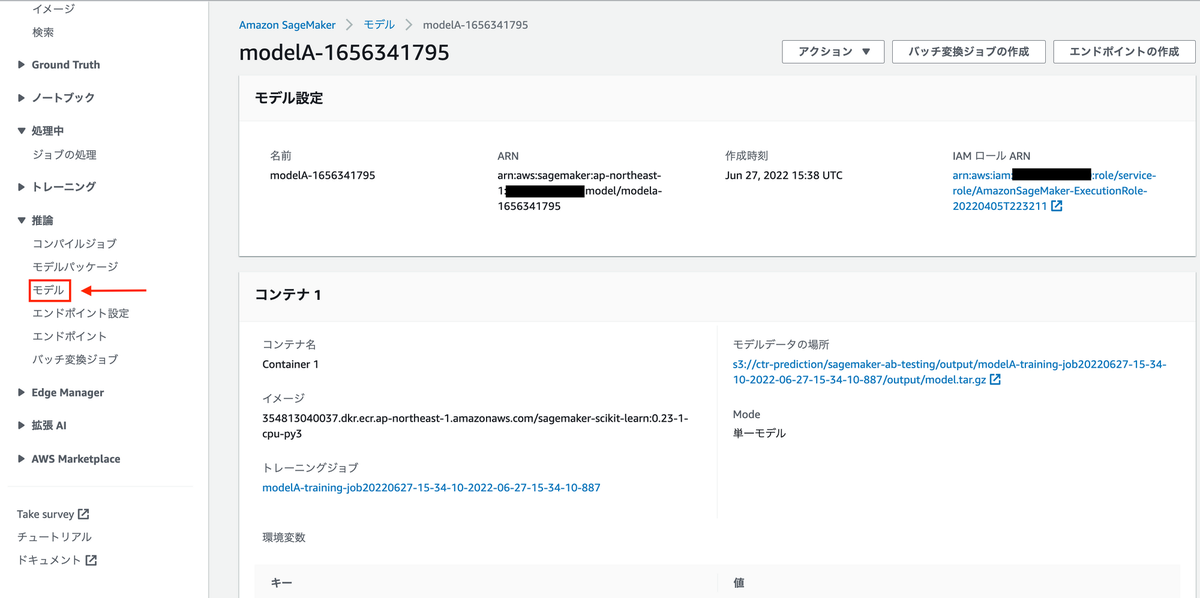Click the 環境変数 label

(284, 537)
